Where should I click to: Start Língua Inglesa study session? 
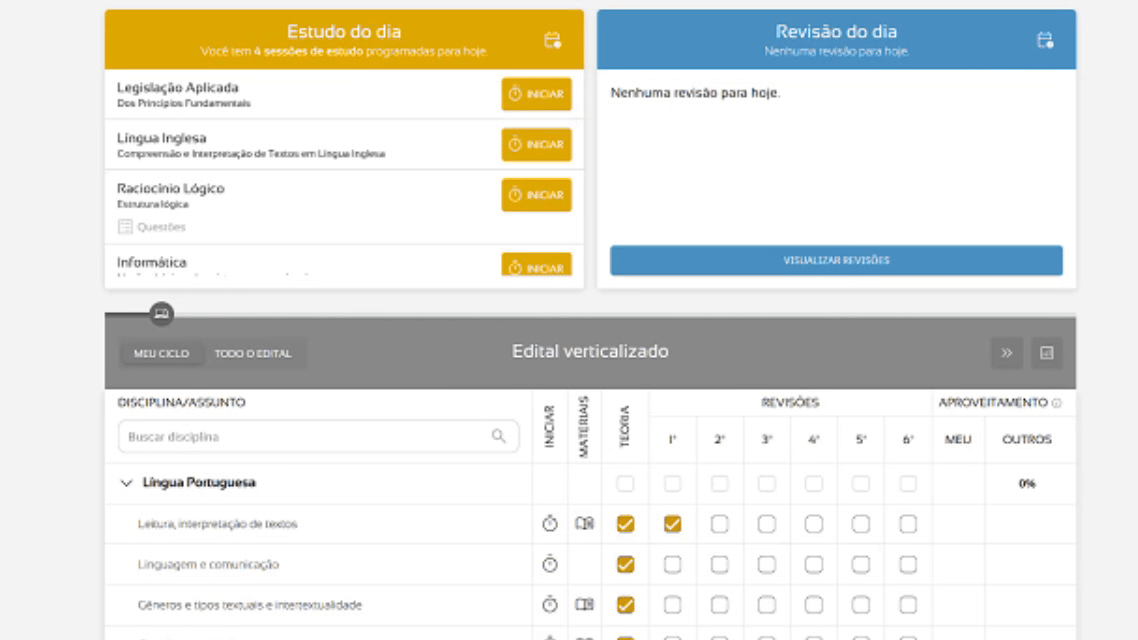(536, 144)
